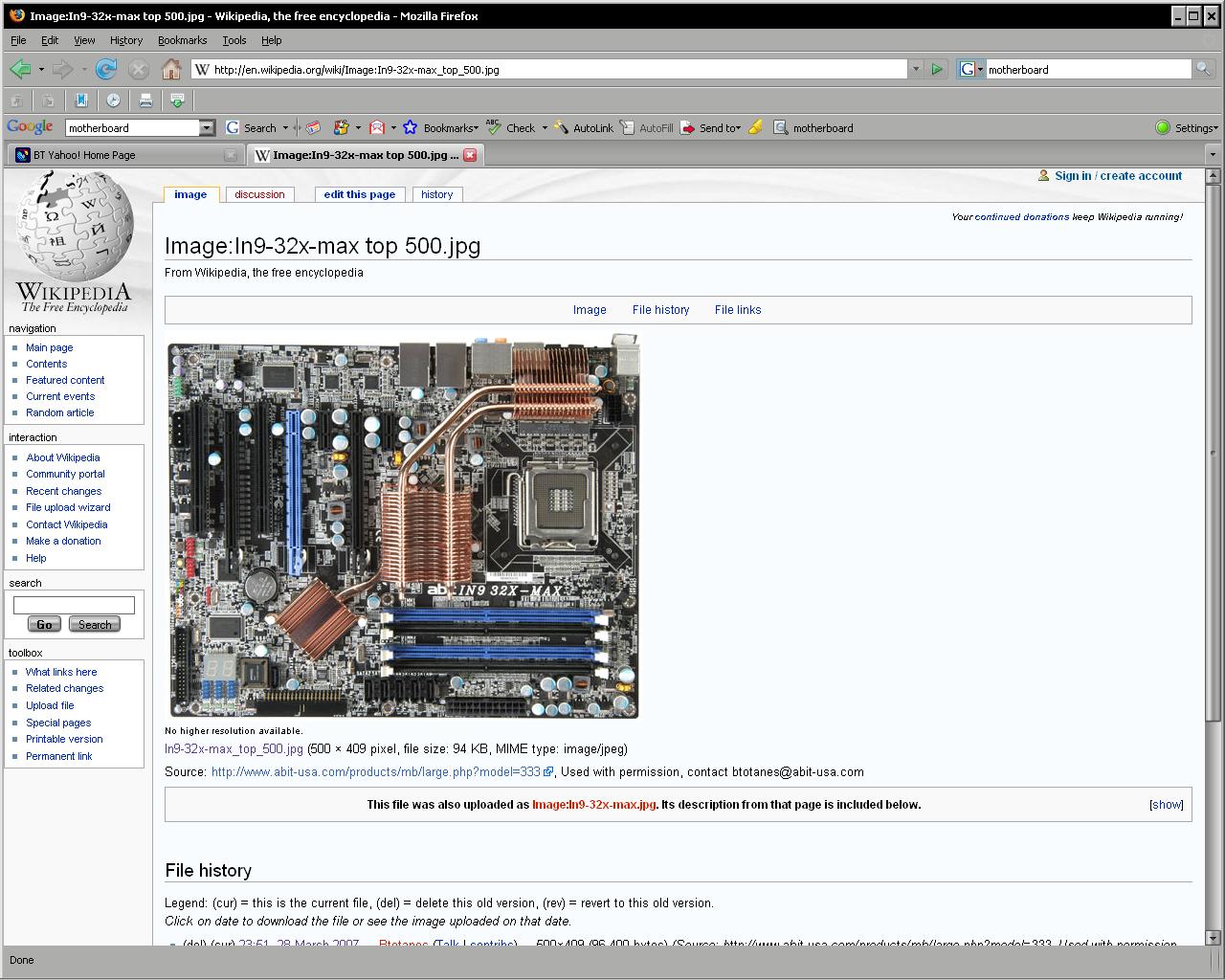Open the bookmarks sidebar toolbar icon
The height and width of the screenshot is (980, 1225).
click(x=81, y=100)
